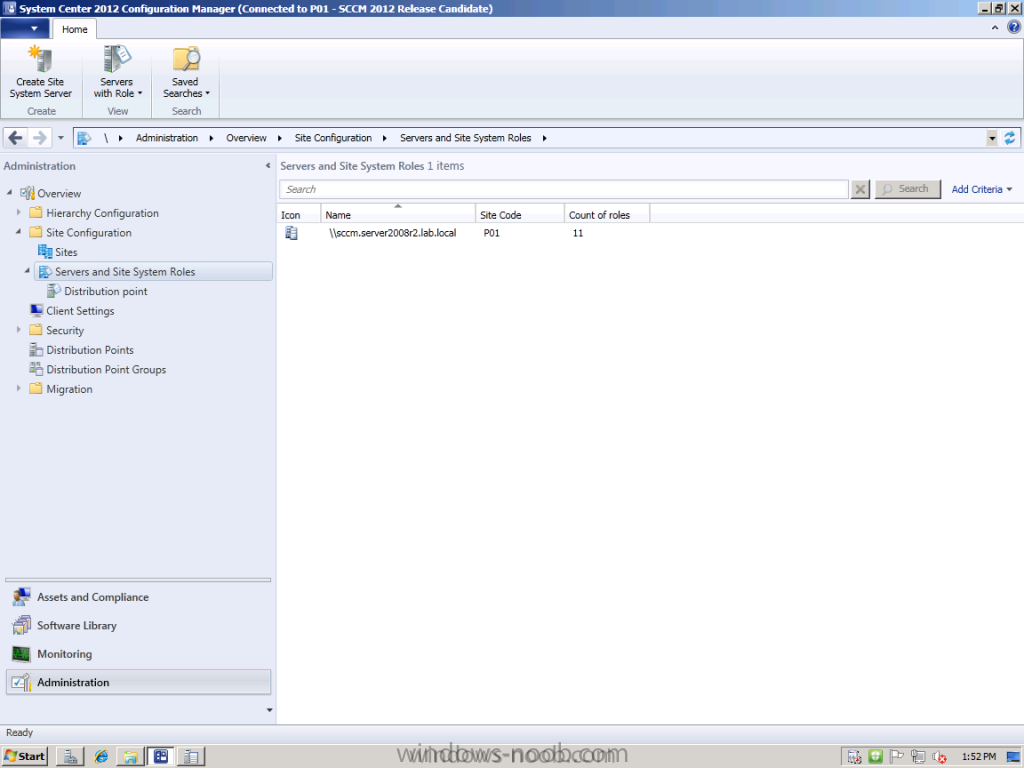Refresh the view with the blue arrows icon

(x=1010, y=138)
